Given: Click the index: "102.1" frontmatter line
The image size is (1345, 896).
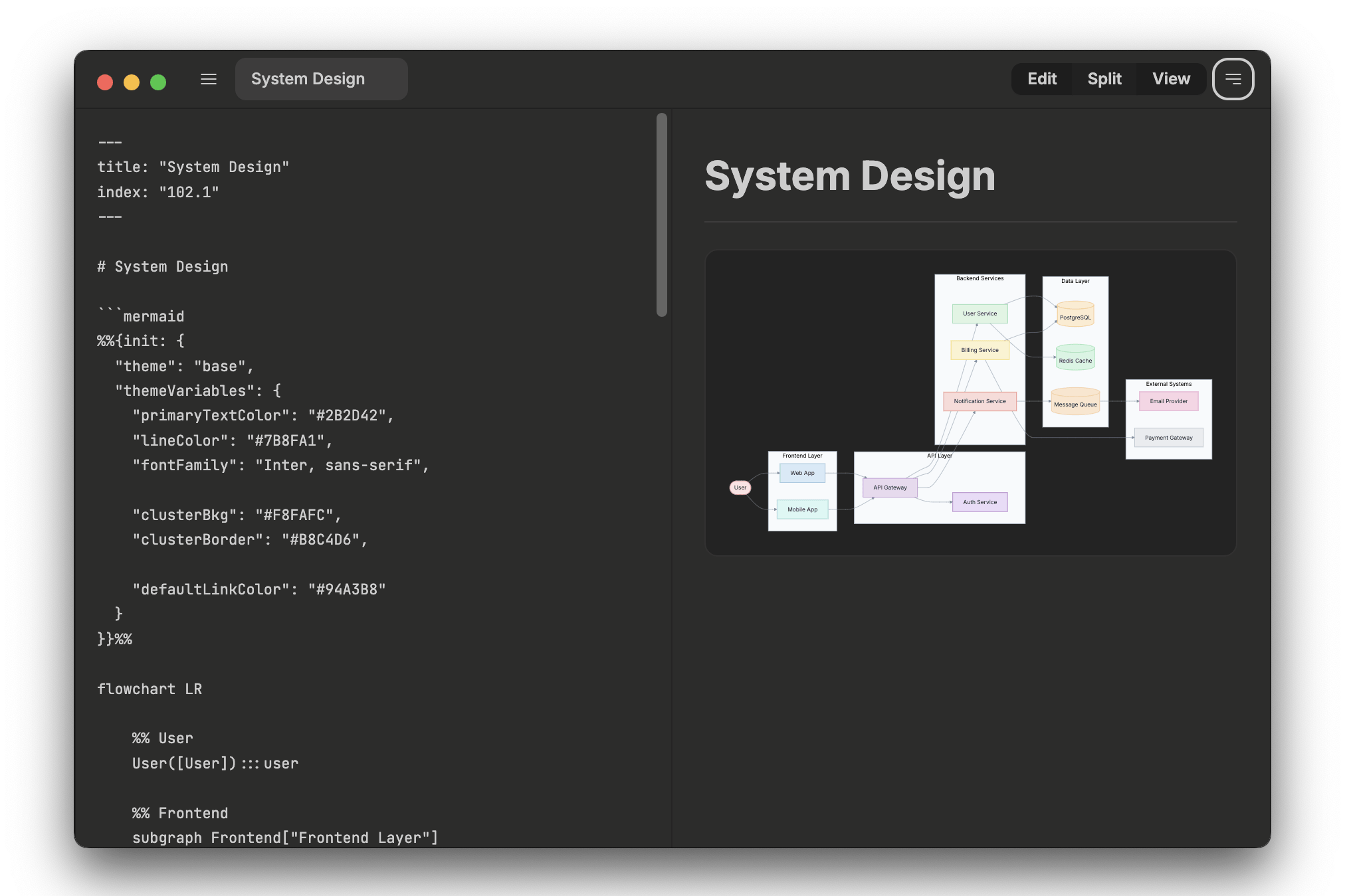Looking at the screenshot, I should (x=158, y=193).
